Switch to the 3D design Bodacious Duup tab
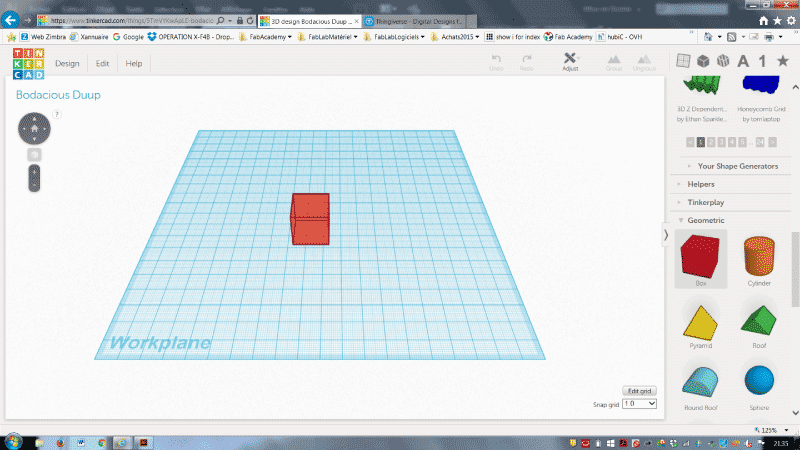This screenshot has height=450, width=800. pyautogui.click(x=309, y=21)
